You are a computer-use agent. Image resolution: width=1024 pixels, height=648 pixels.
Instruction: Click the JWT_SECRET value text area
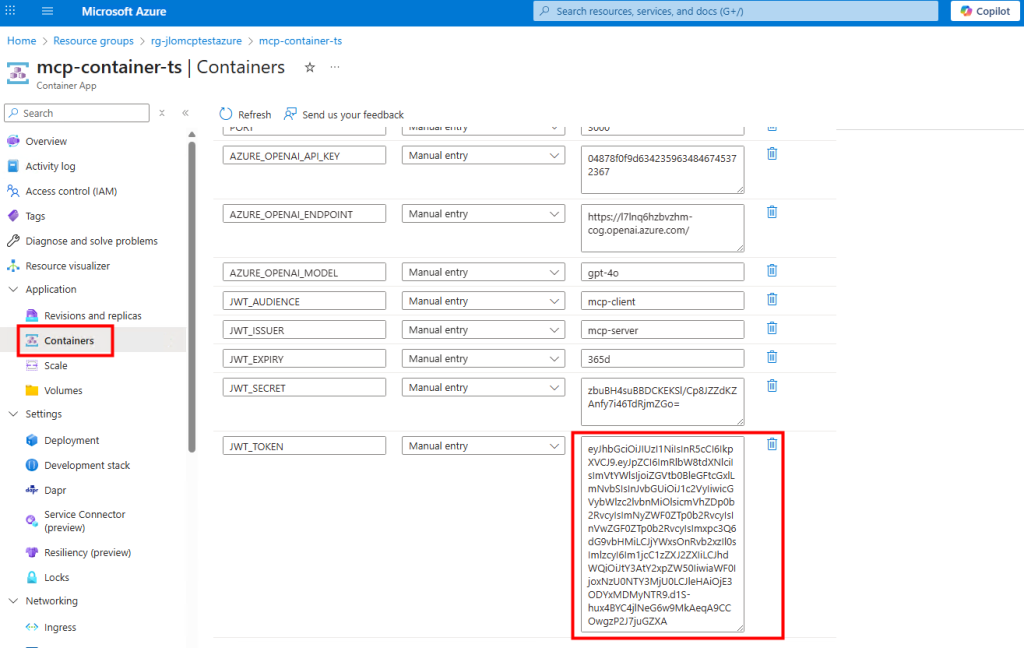point(662,401)
